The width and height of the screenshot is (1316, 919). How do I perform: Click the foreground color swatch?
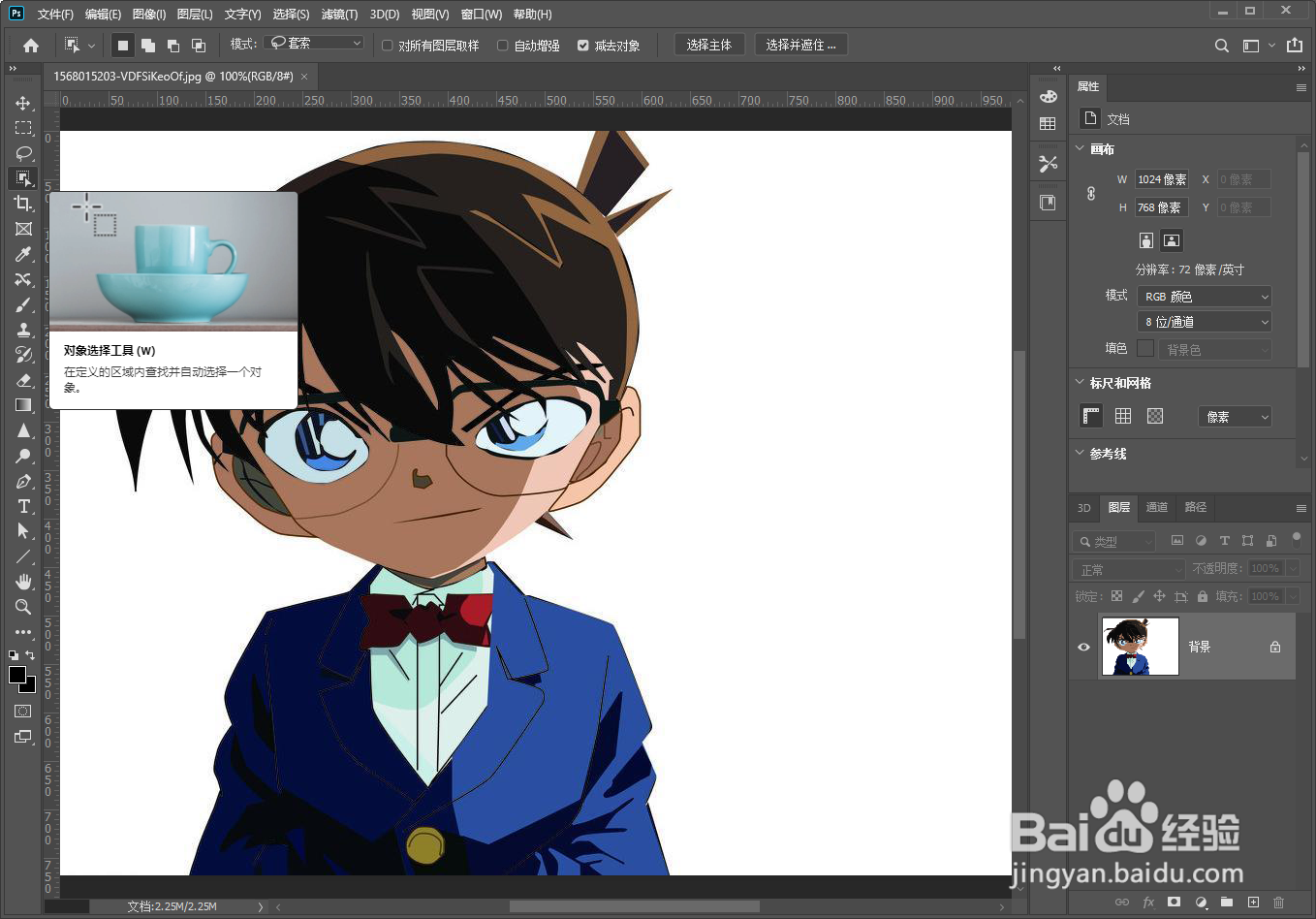(17, 675)
